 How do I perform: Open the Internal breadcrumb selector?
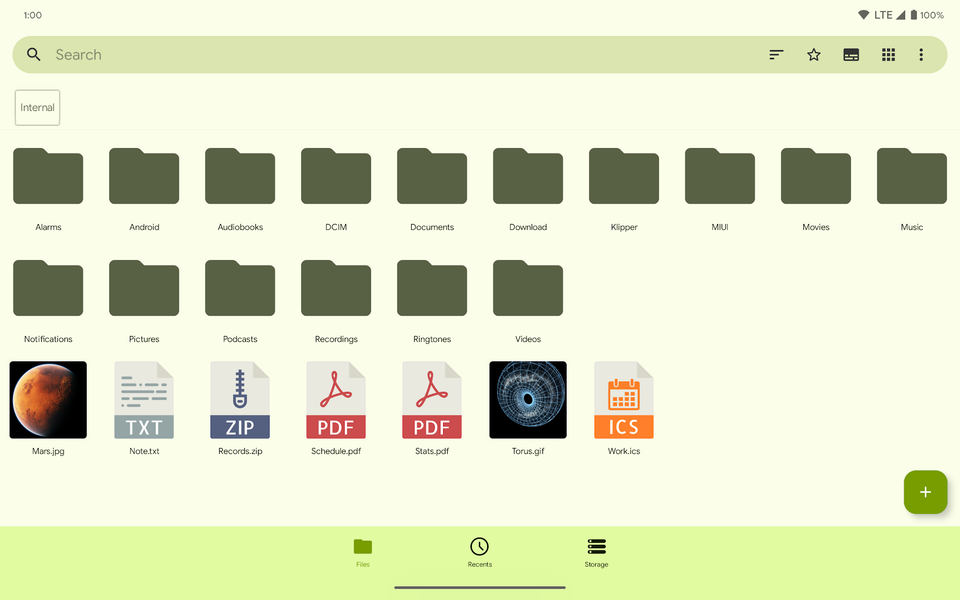[37, 107]
